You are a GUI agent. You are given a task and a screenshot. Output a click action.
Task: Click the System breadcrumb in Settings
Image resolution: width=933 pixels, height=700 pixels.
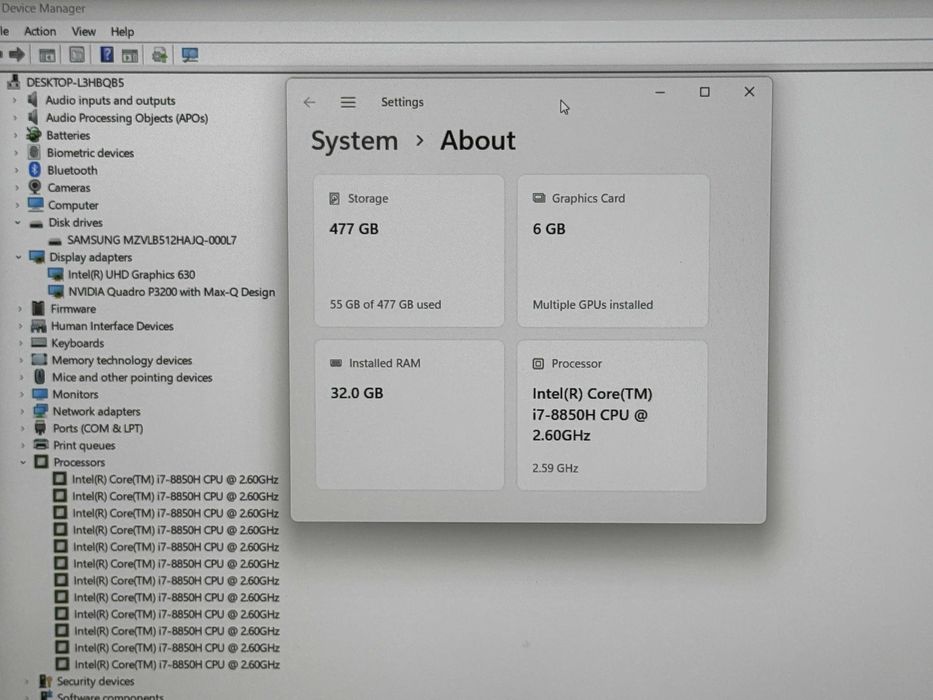pyautogui.click(x=355, y=141)
